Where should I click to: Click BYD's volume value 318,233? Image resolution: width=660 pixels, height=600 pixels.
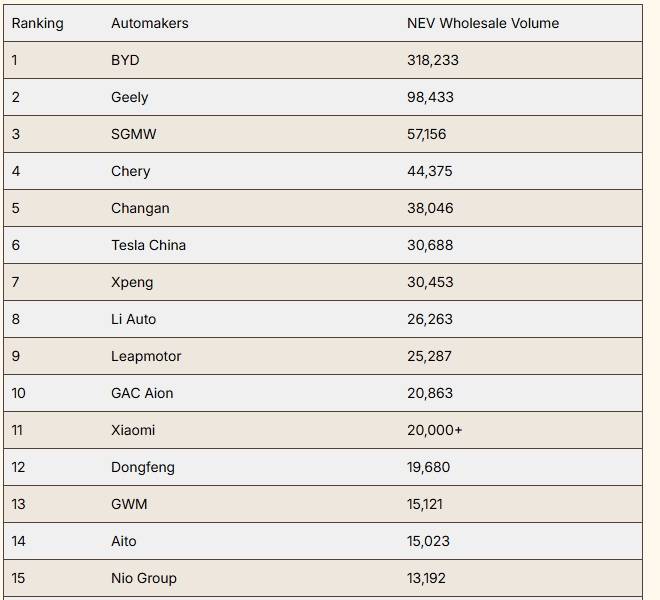(x=433, y=60)
